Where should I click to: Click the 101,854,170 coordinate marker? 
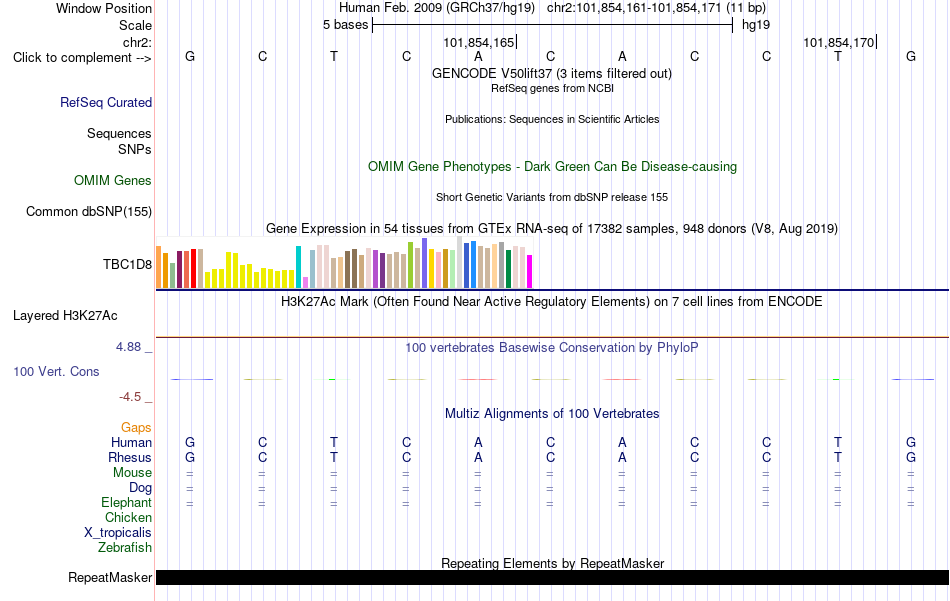[x=839, y=42]
